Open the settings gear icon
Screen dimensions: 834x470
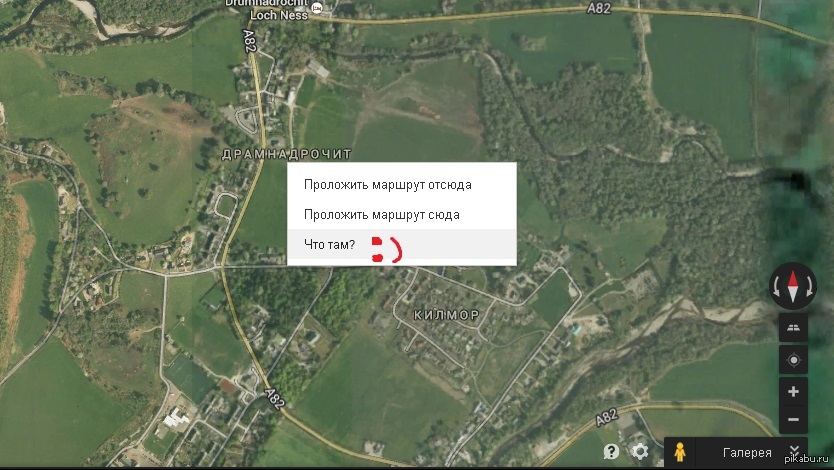click(x=640, y=452)
